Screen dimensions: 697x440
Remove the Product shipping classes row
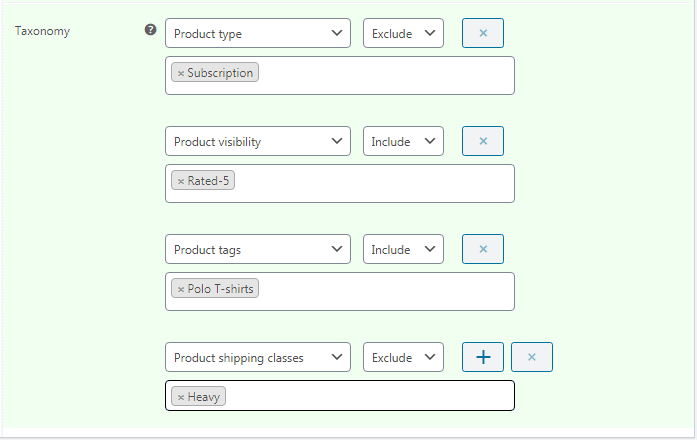point(532,357)
